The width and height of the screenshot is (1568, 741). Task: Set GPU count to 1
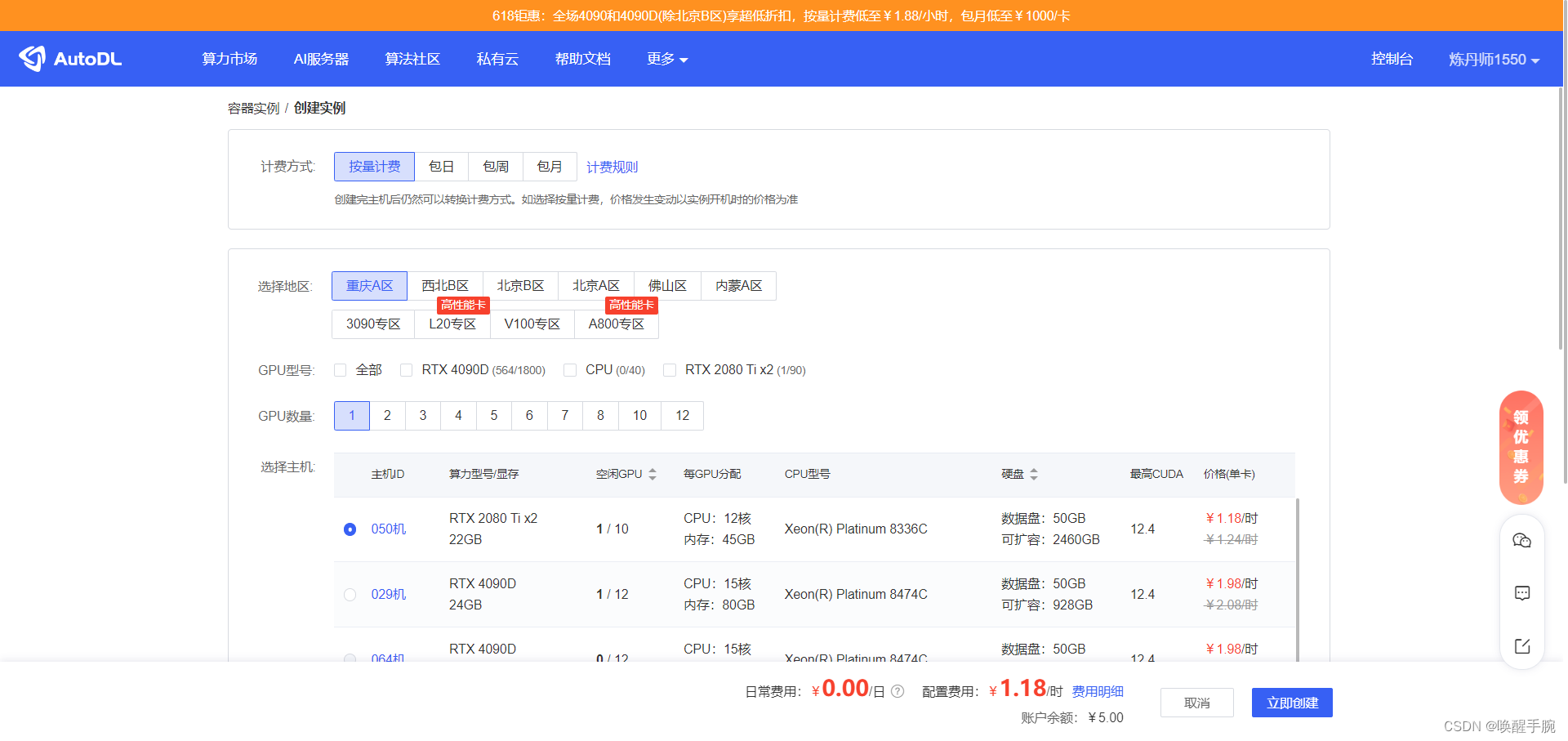(352, 416)
